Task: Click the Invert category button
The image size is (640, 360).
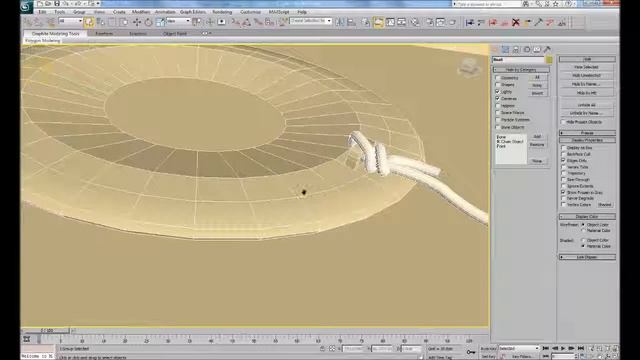Action: [x=537, y=93]
